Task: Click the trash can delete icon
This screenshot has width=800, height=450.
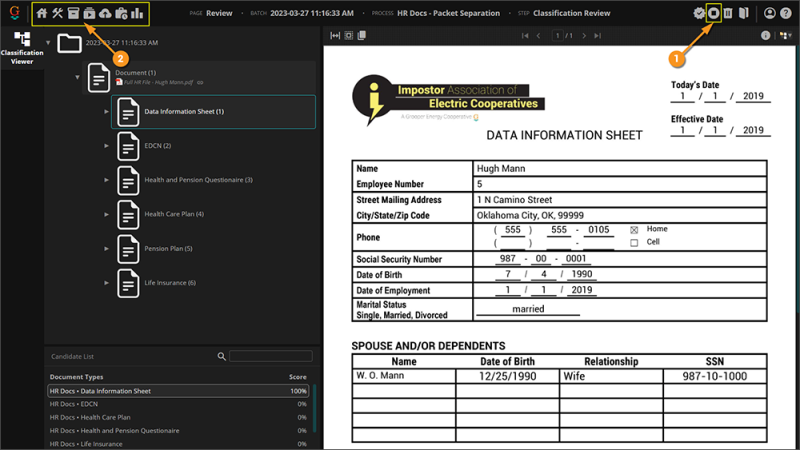Action: pyautogui.click(x=728, y=13)
